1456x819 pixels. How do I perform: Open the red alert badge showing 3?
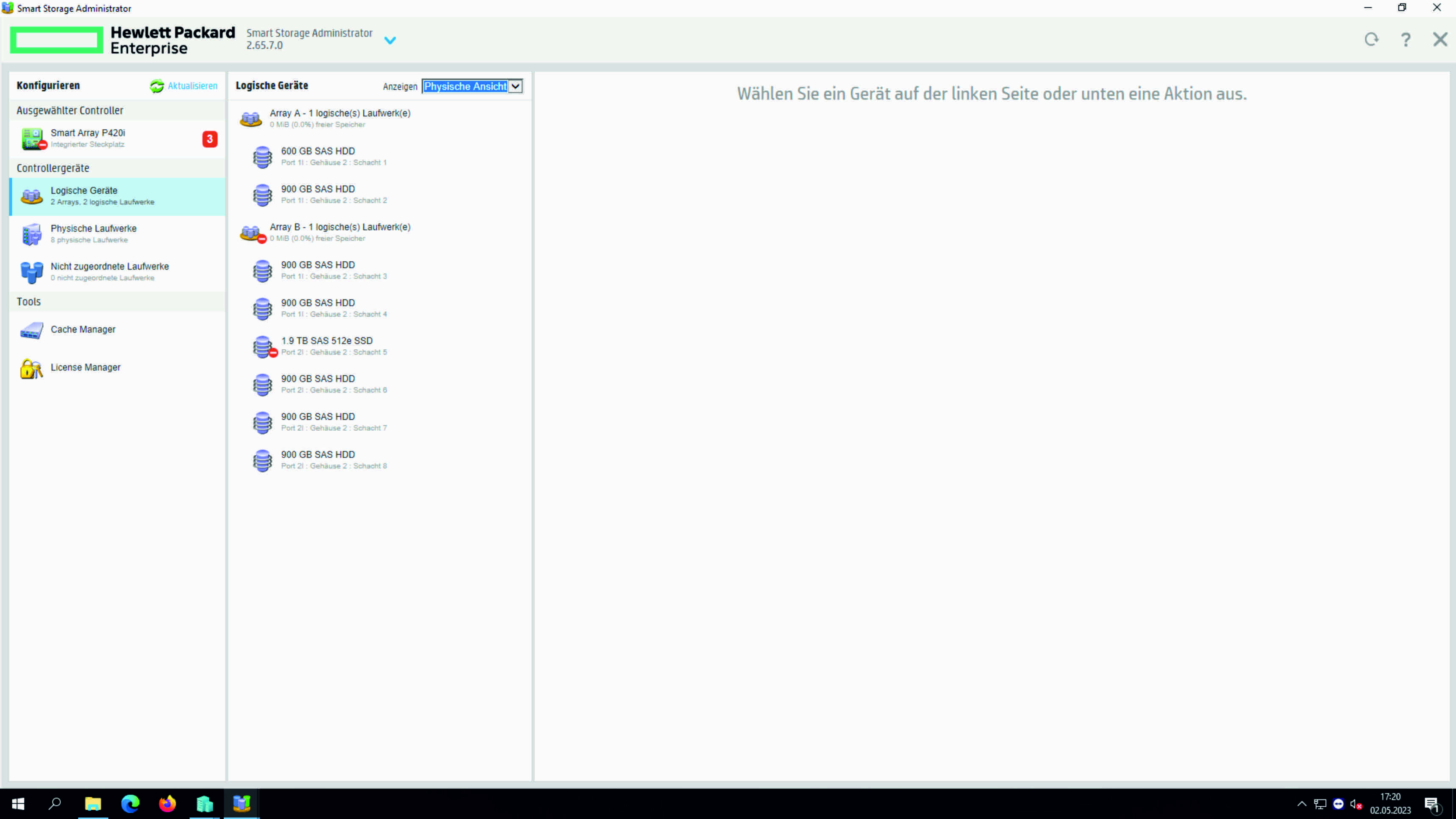pyautogui.click(x=210, y=139)
